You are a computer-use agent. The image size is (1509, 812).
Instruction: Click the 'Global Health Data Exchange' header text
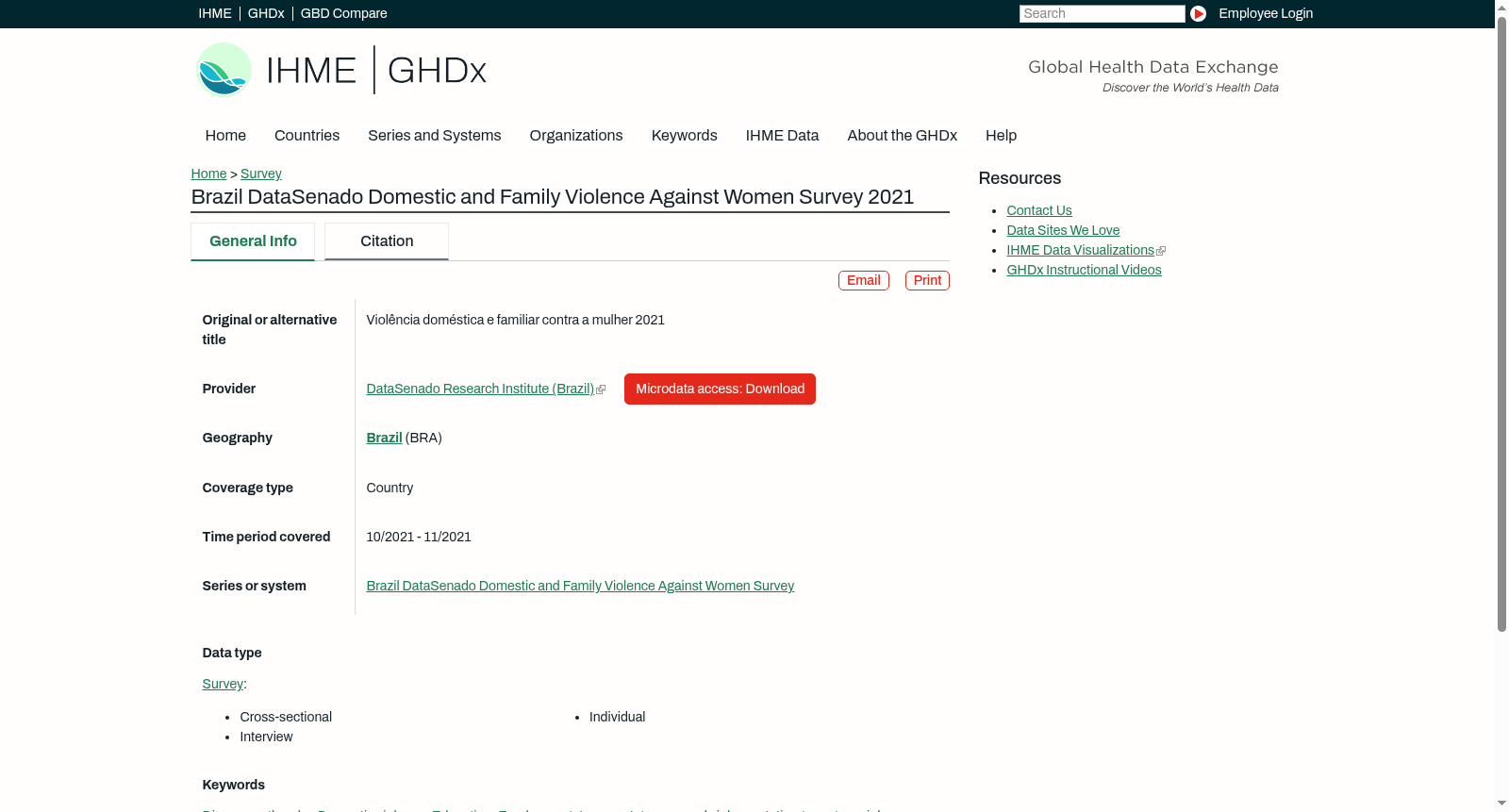1152,67
